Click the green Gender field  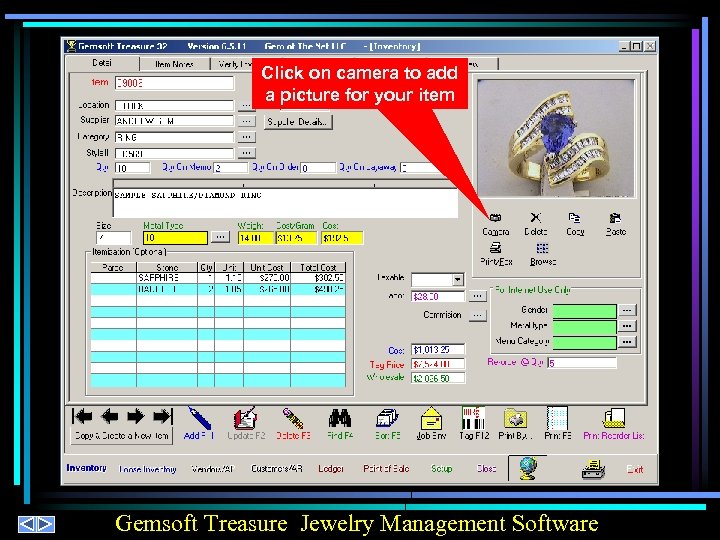(584, 311)
